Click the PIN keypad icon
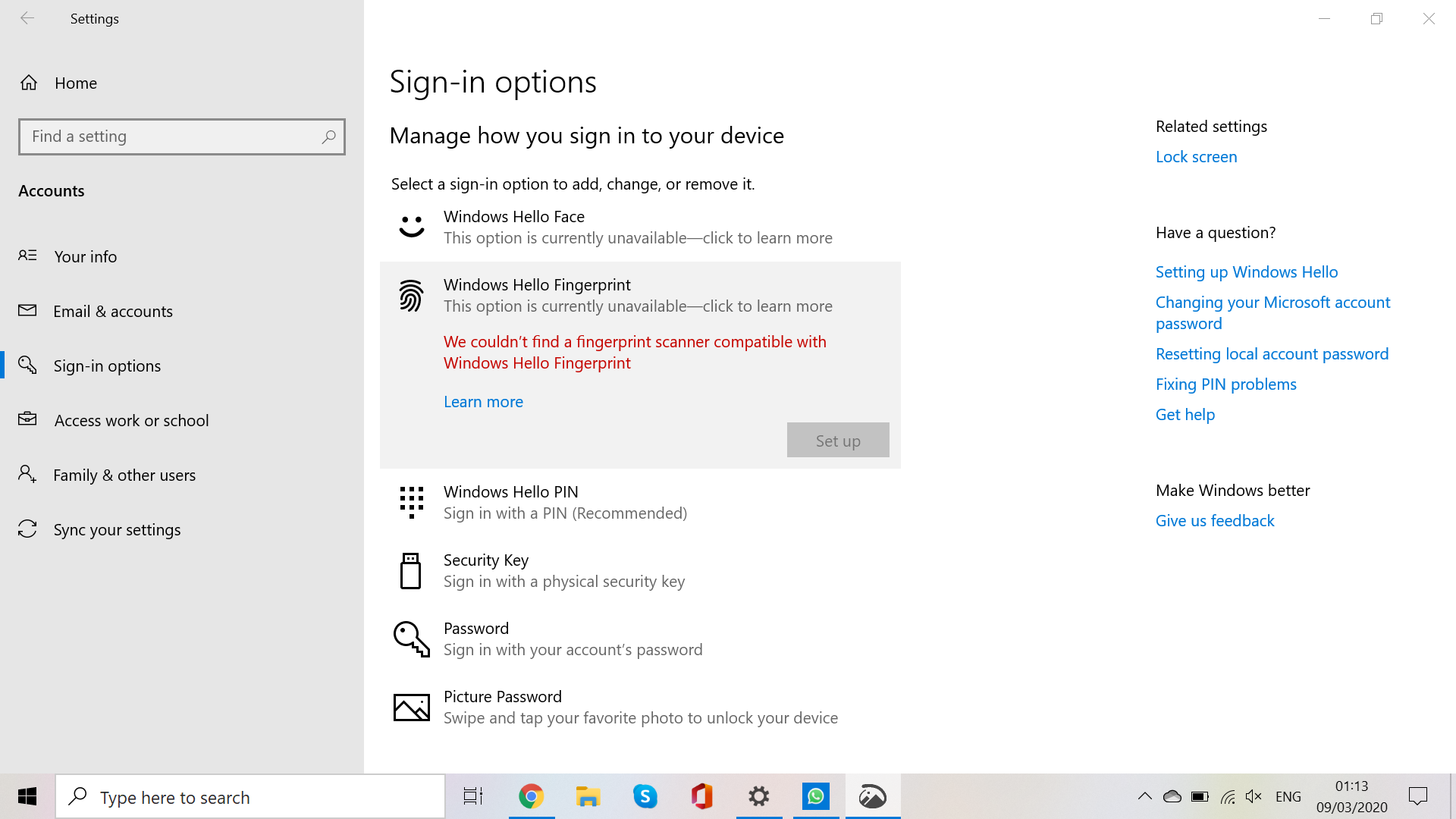 [x=412, y=502]
